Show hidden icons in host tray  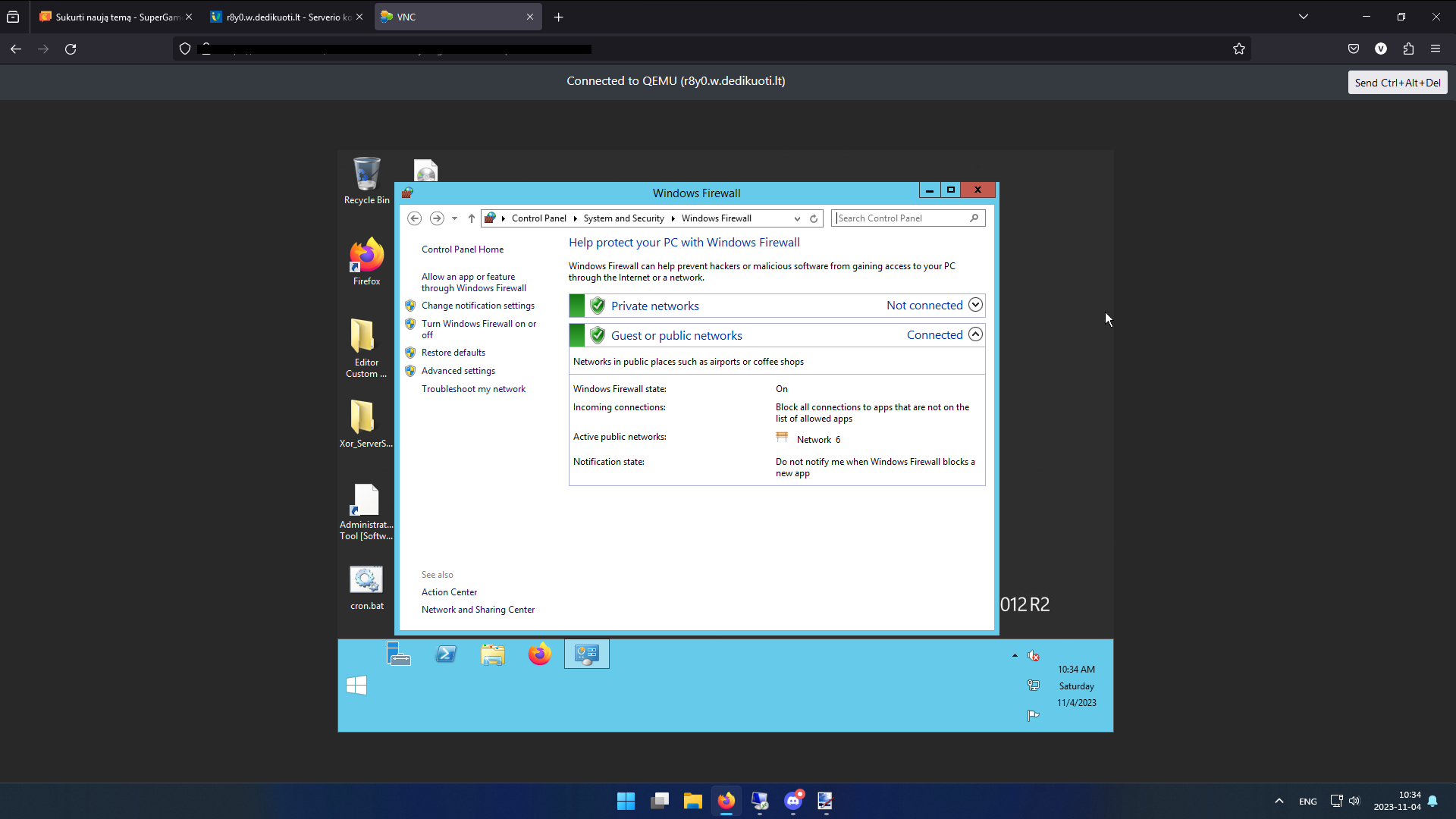[x=1279, y=801]
